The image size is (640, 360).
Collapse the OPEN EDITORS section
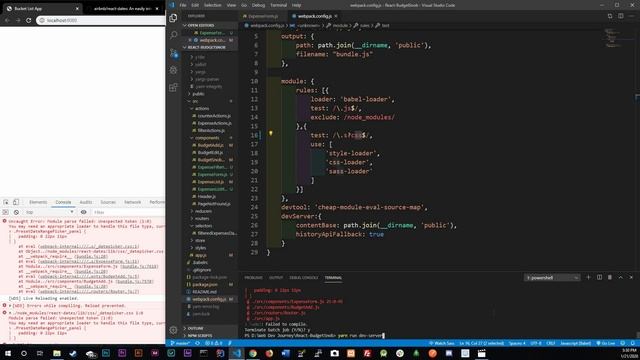pos(208,25)
